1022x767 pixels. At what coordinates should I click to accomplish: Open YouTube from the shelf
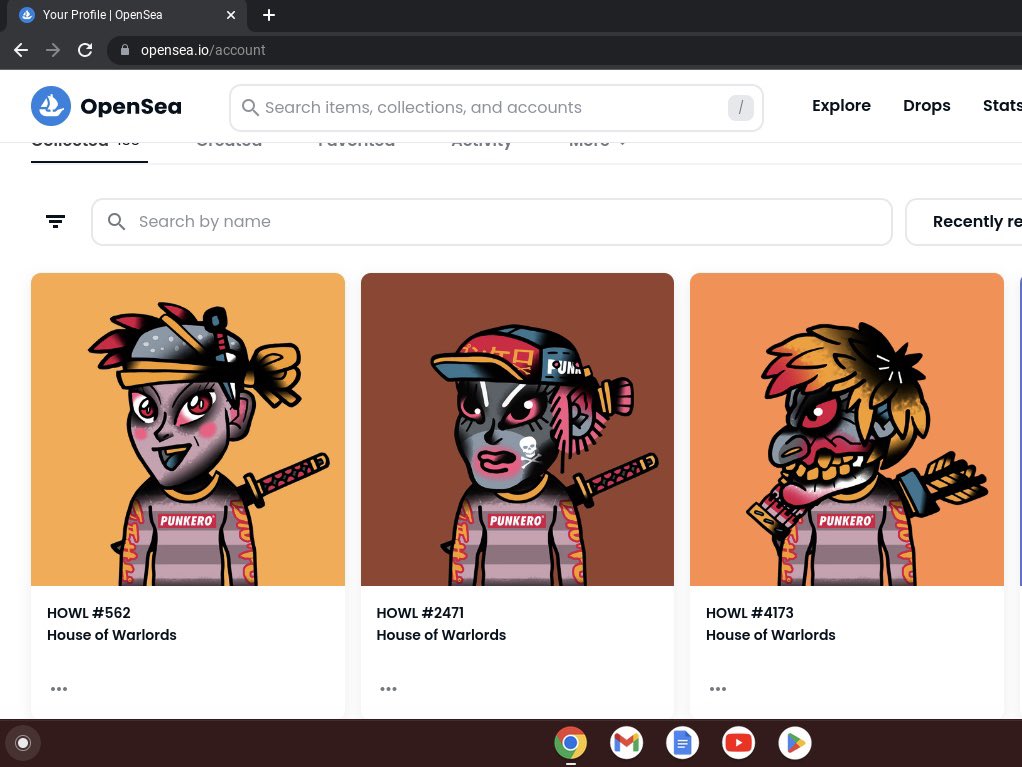point(738,743)
